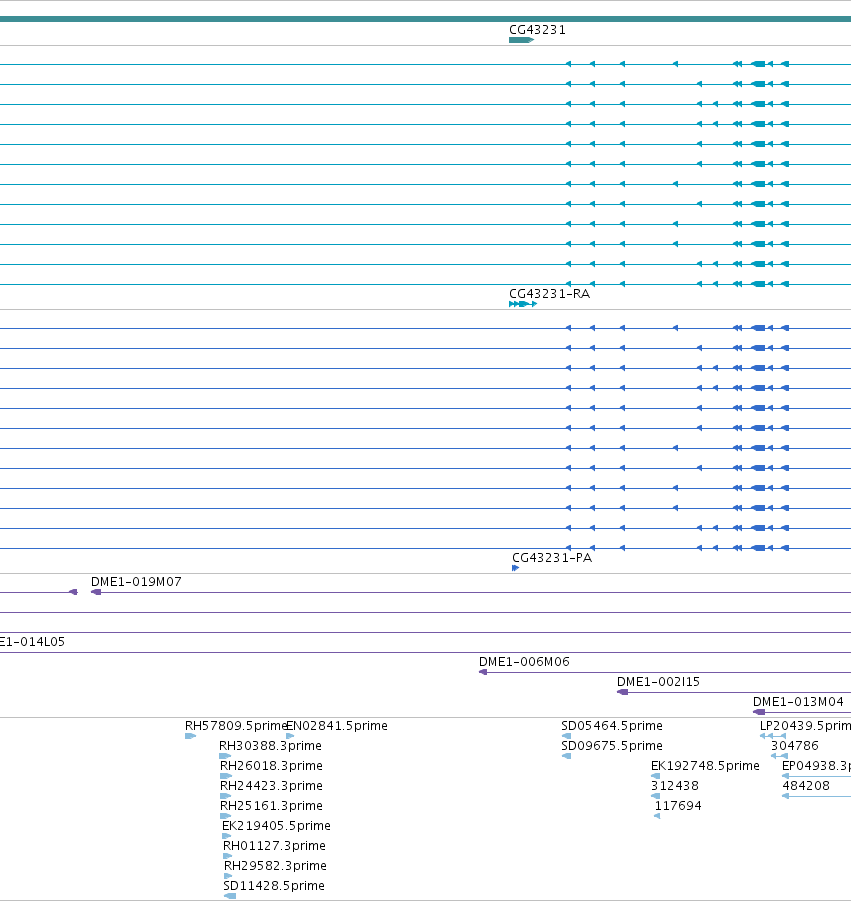The image size is (851, 901).
Task: Click the RH30388.3prime label
Action: point(270,746)
